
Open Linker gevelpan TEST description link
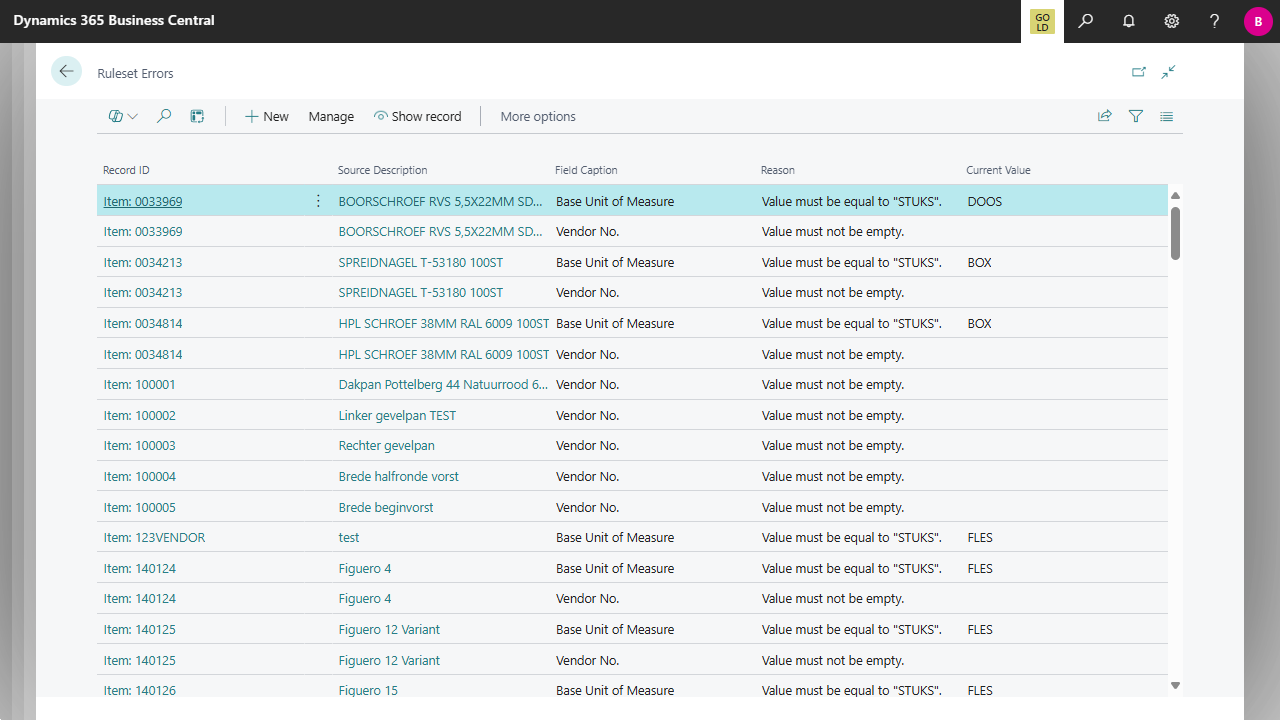tap(397, 415)
